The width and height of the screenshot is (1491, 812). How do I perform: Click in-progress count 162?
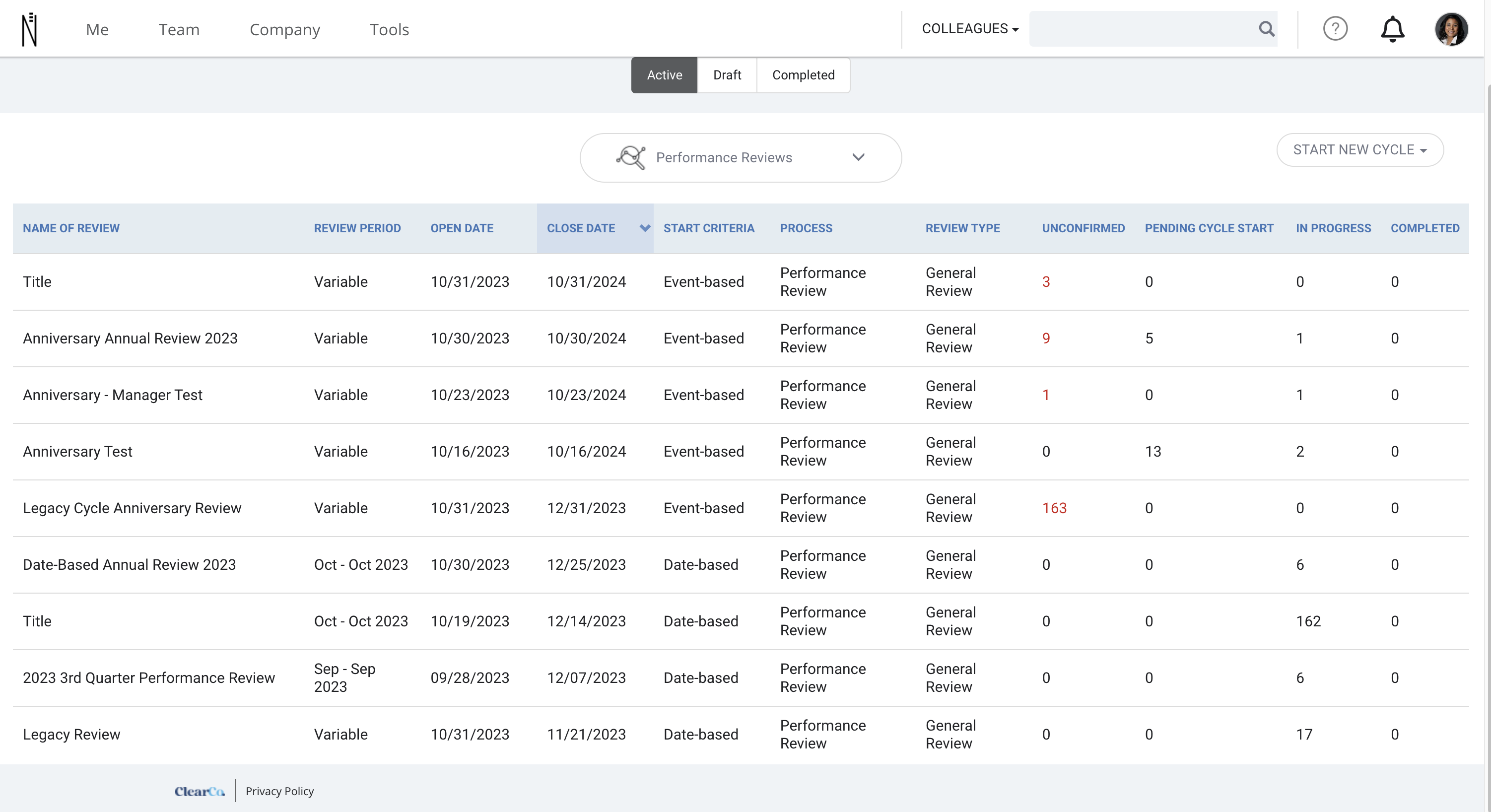1308,621
